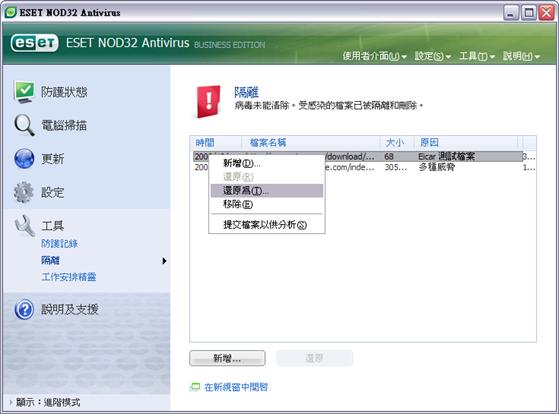Open the 說明(H) dropdown menu
The image size is (559, 414).
521,56
